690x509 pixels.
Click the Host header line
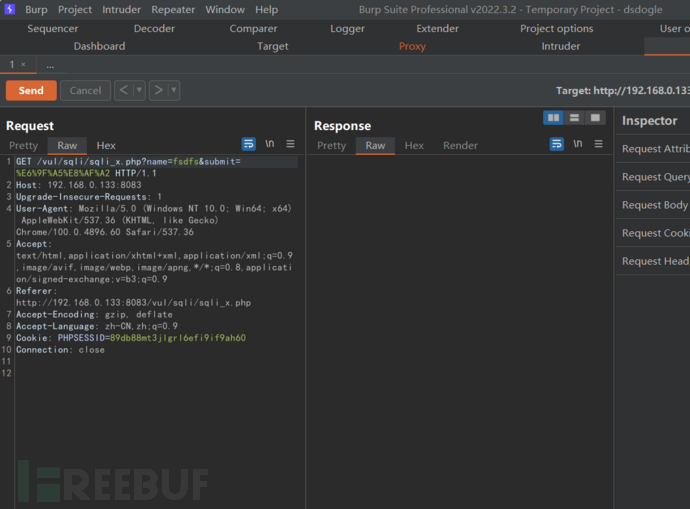tap(79, 185)
